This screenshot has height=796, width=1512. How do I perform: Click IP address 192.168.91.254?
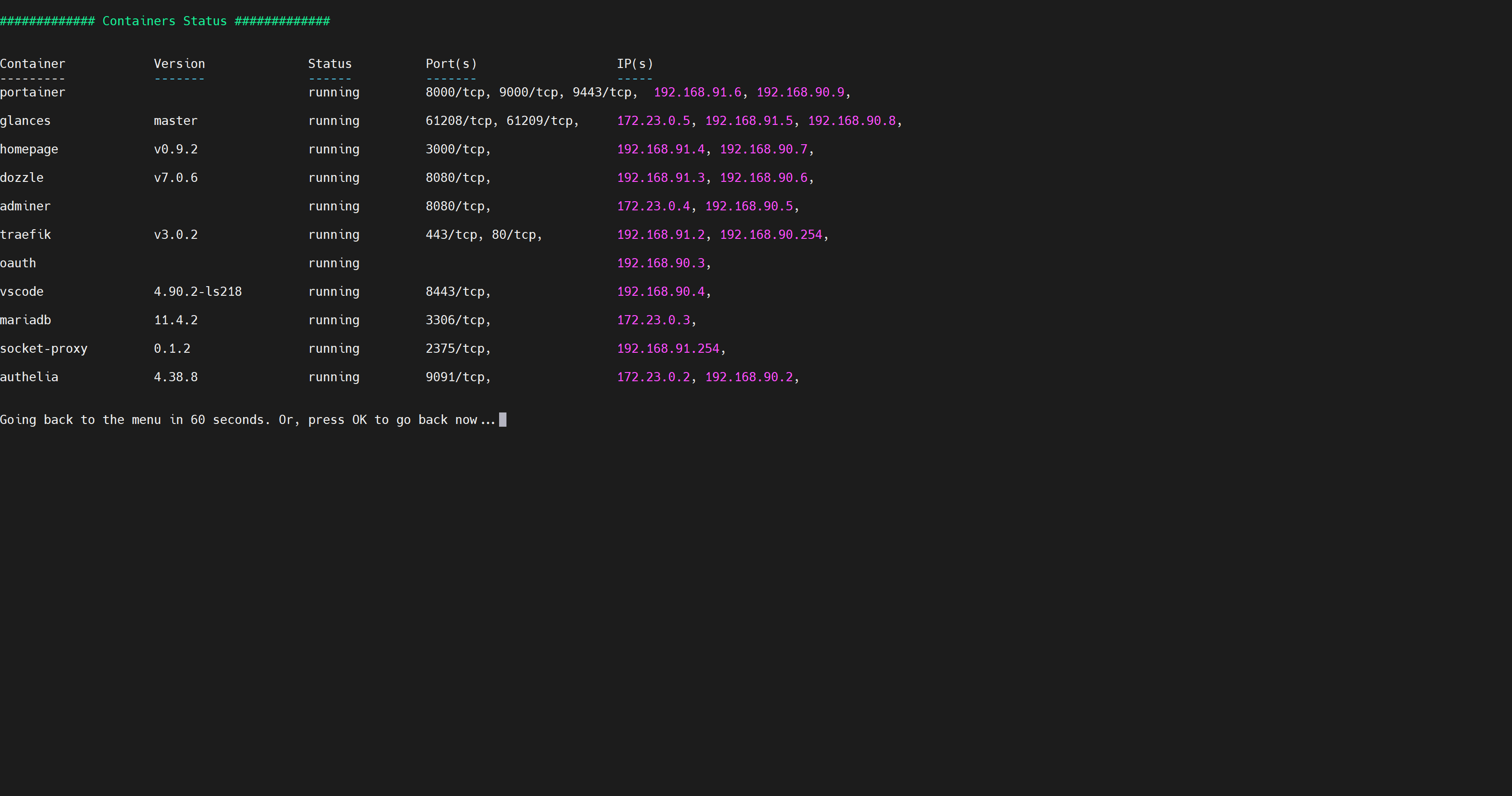coord(668,349)
